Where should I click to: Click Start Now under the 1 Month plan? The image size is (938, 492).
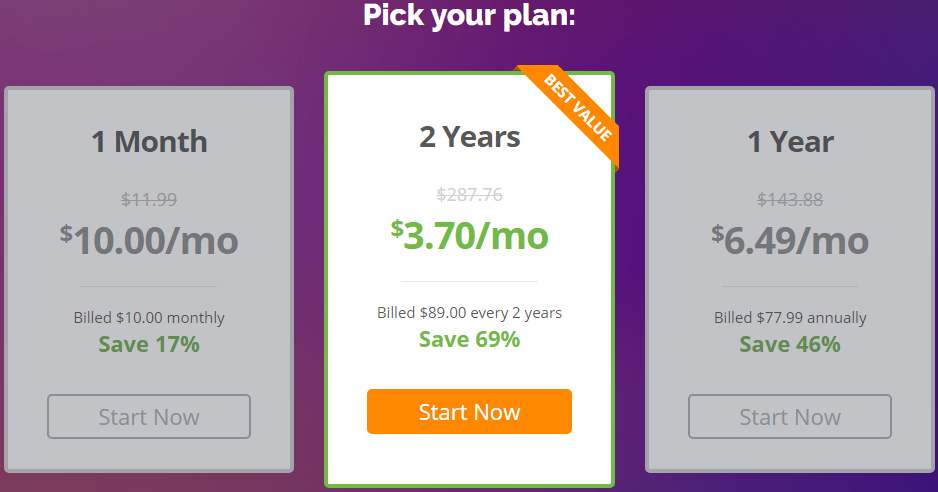[x=149, y=416]
